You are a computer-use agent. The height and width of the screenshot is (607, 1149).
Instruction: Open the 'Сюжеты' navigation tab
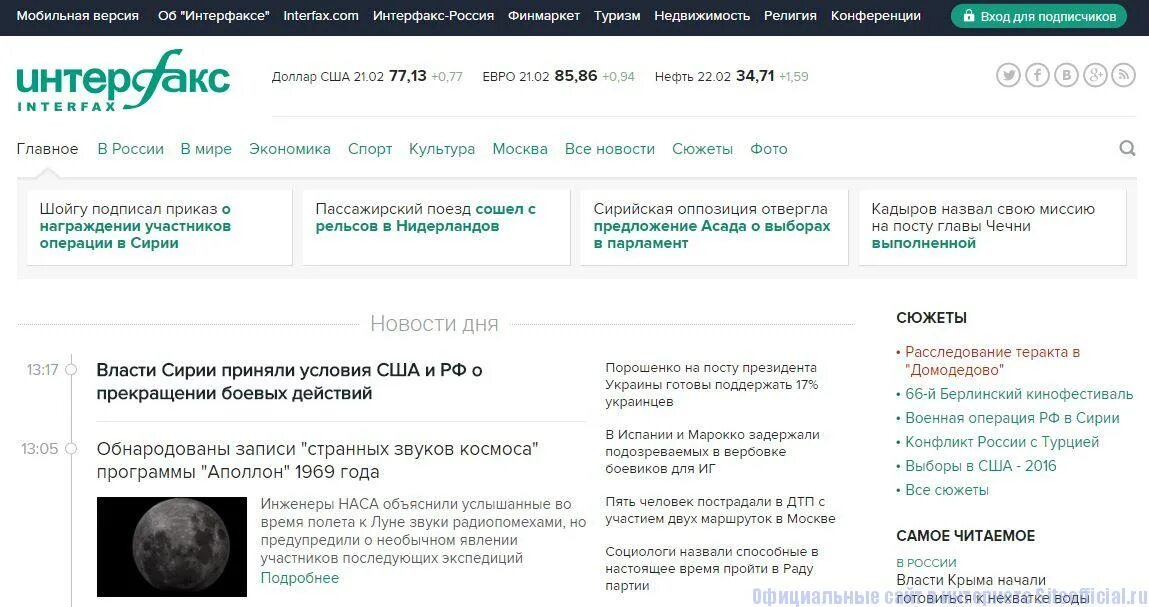pos(702,149)
